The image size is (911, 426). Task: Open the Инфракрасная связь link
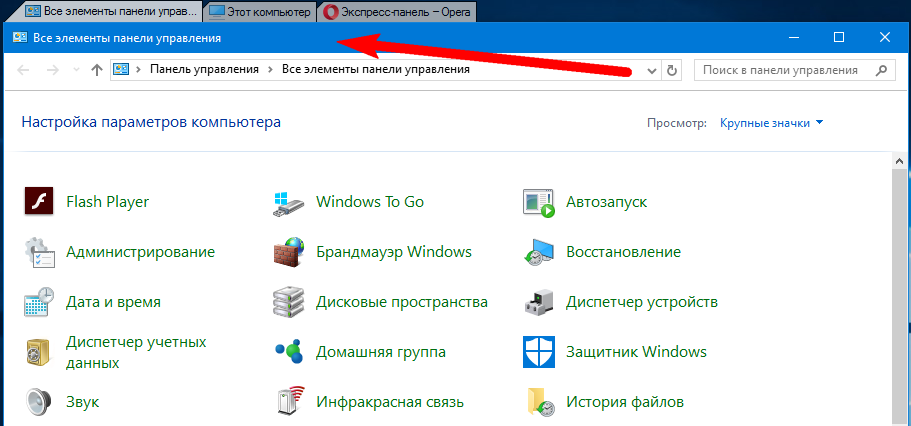click(x=390, y=402)
